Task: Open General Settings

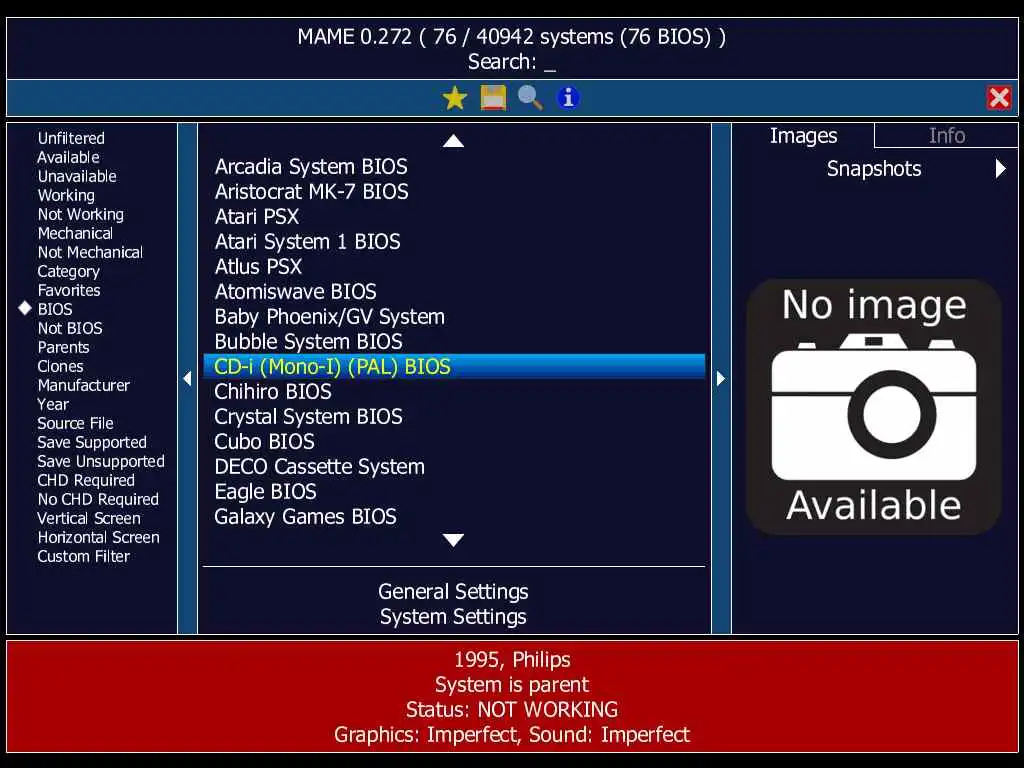Action: pos(453,592)
